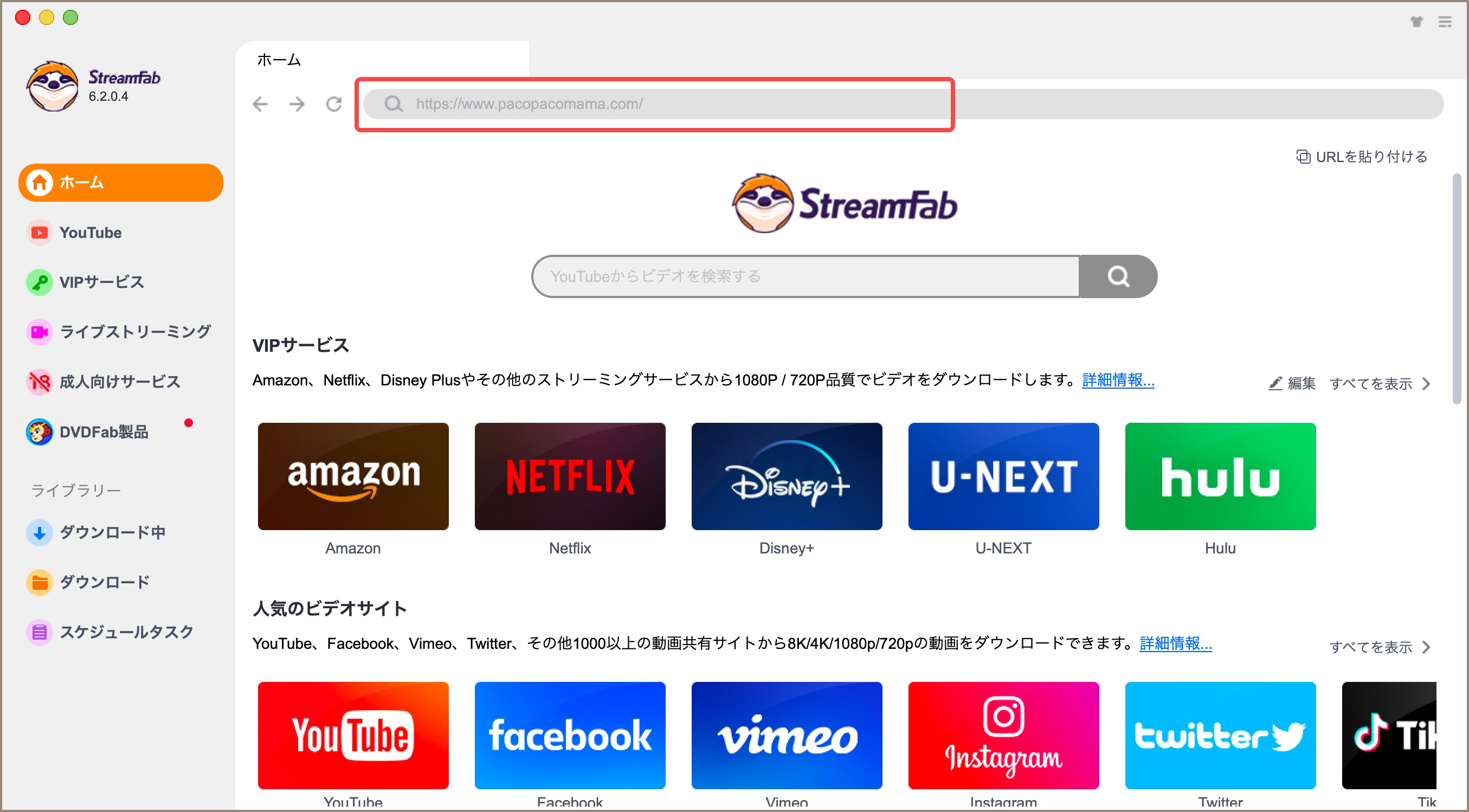
Task: Open DVDFab製品 in the sidebar
Action: coord(87,432)
